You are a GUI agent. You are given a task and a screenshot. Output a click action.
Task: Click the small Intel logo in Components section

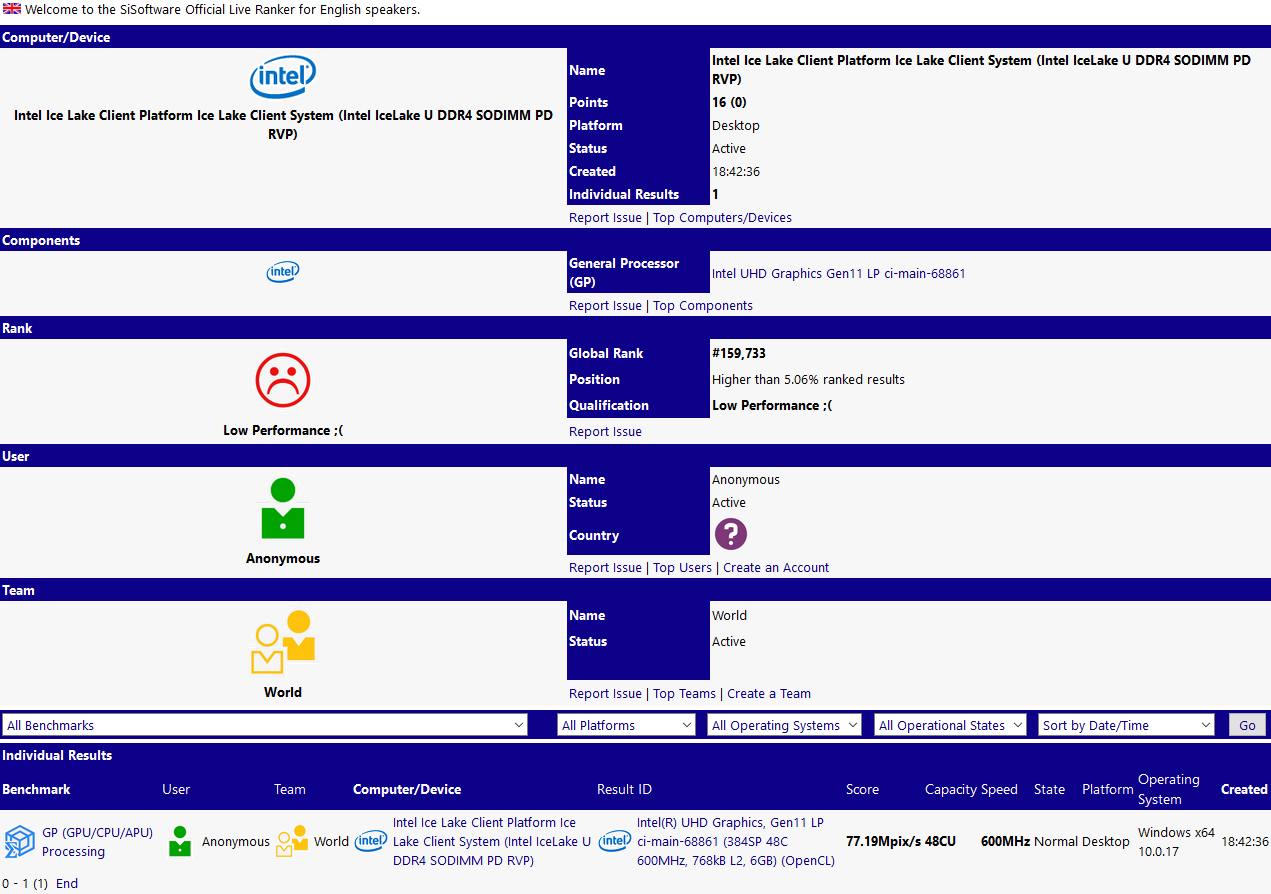[283, 272]
